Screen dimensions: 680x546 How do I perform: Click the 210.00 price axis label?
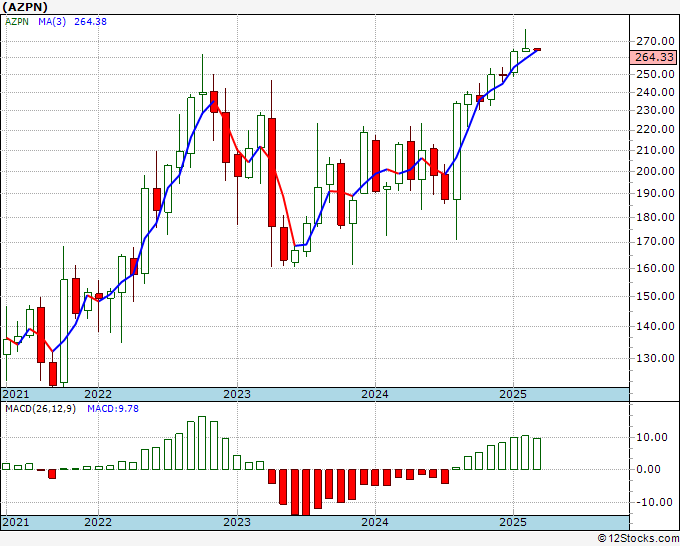point(655,150)
